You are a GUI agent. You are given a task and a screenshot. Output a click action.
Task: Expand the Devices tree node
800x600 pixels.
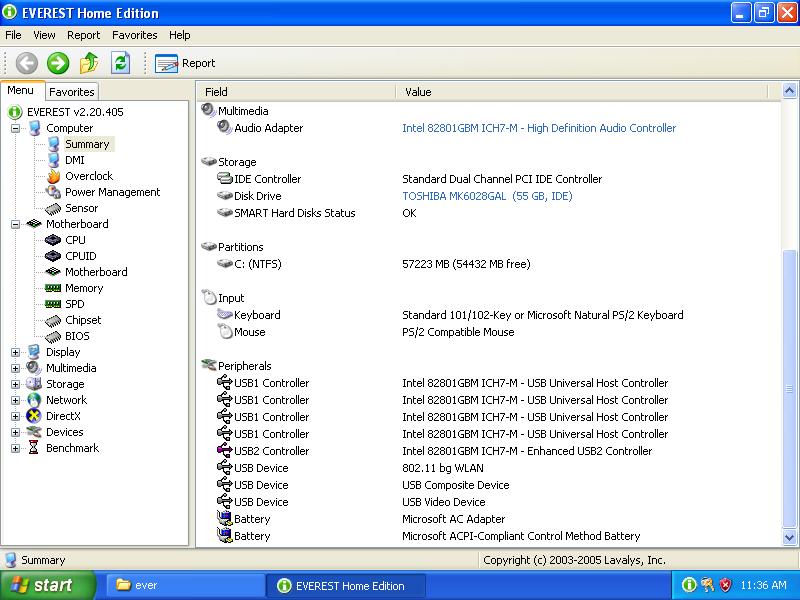(x=16, y=432)
